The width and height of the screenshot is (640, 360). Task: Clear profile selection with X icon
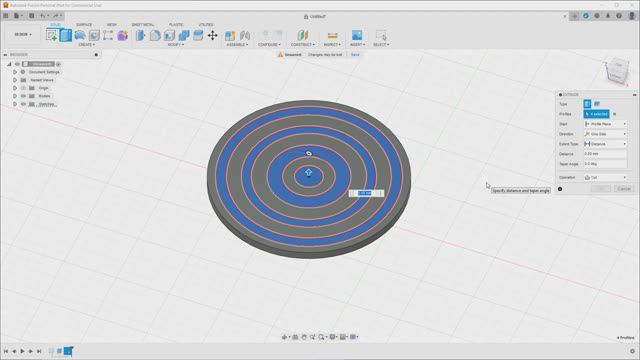tap(615, 114)
